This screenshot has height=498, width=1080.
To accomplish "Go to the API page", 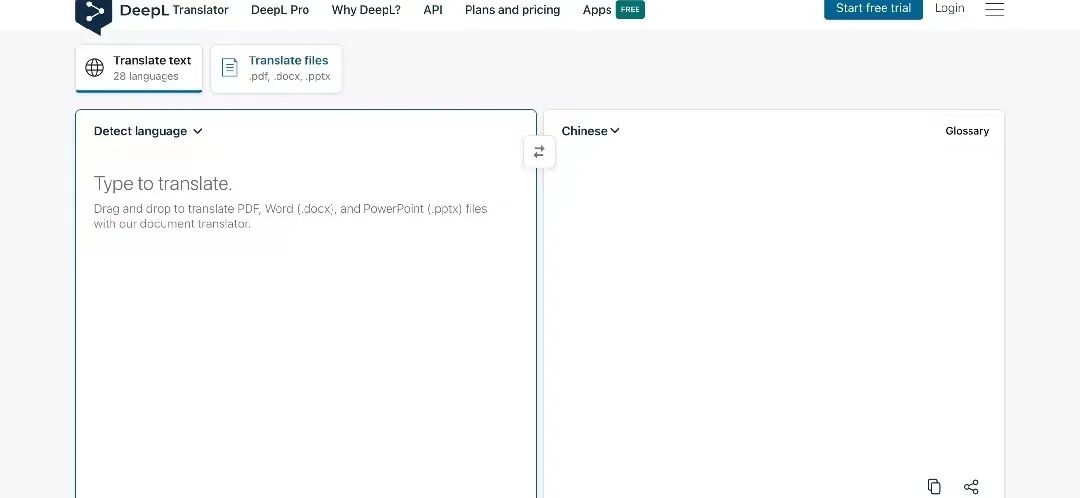I will (433, 10).
